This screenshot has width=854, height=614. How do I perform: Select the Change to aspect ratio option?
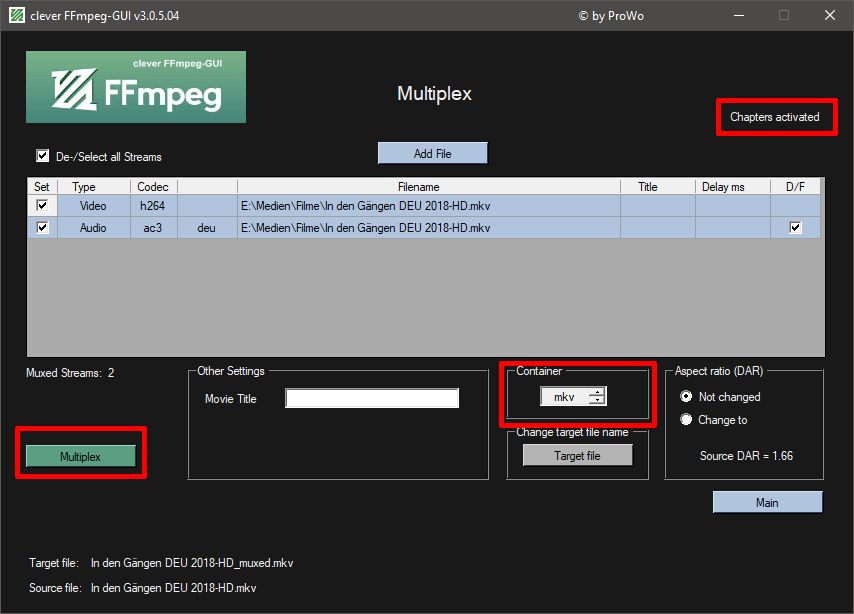tap(686, 420)
